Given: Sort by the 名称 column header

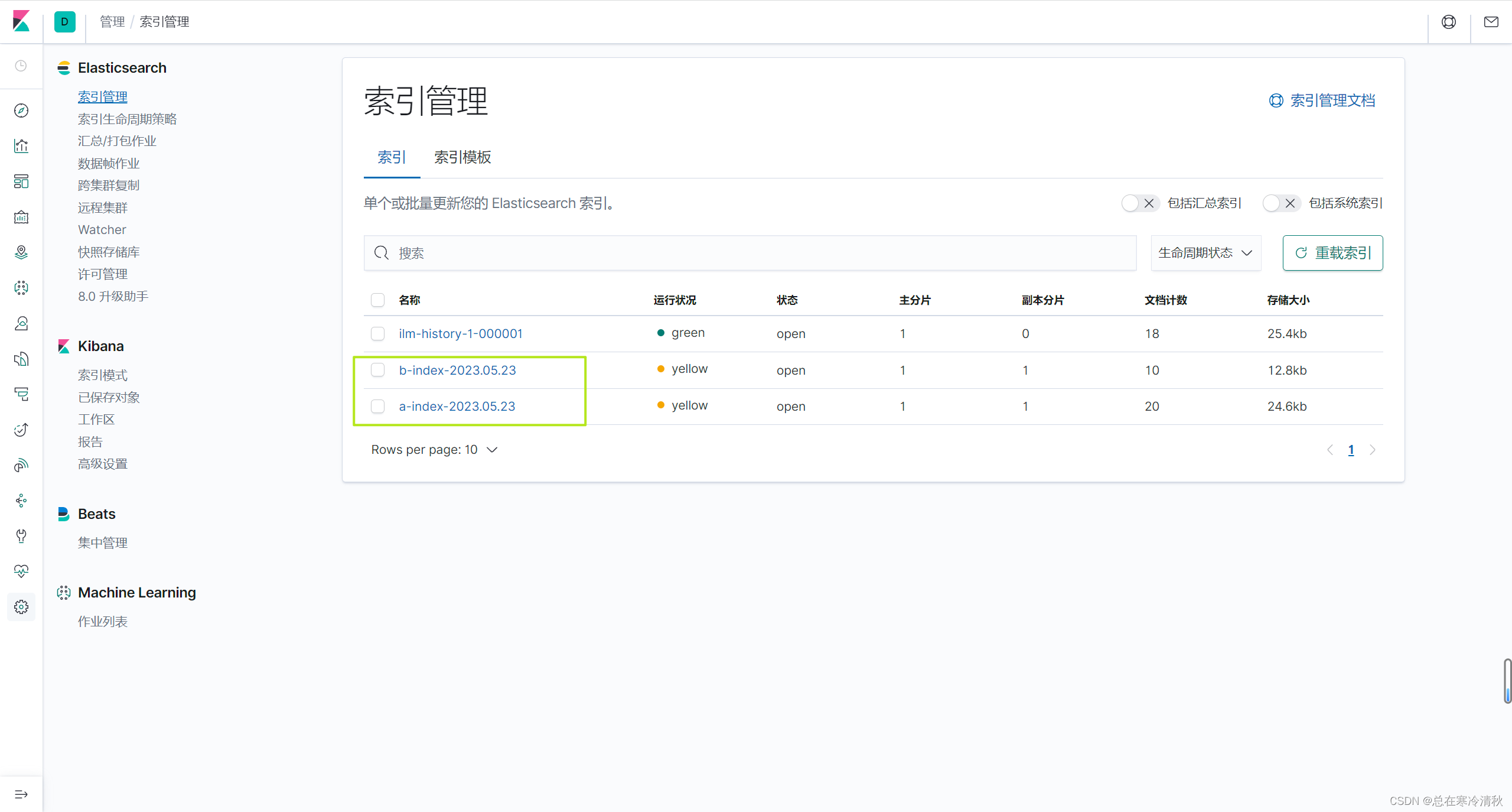Looking at the screenshot, I should pos(409,300).
